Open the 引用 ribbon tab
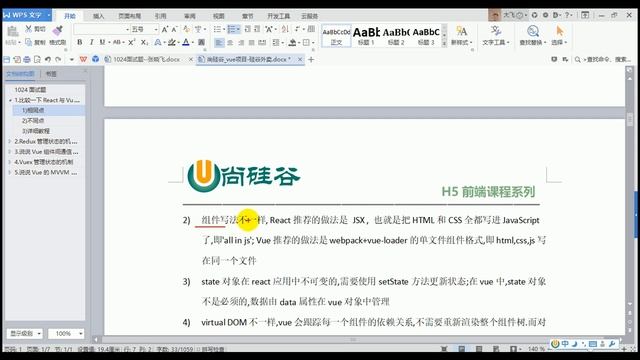The image size is (640, 360). (160, 16)
